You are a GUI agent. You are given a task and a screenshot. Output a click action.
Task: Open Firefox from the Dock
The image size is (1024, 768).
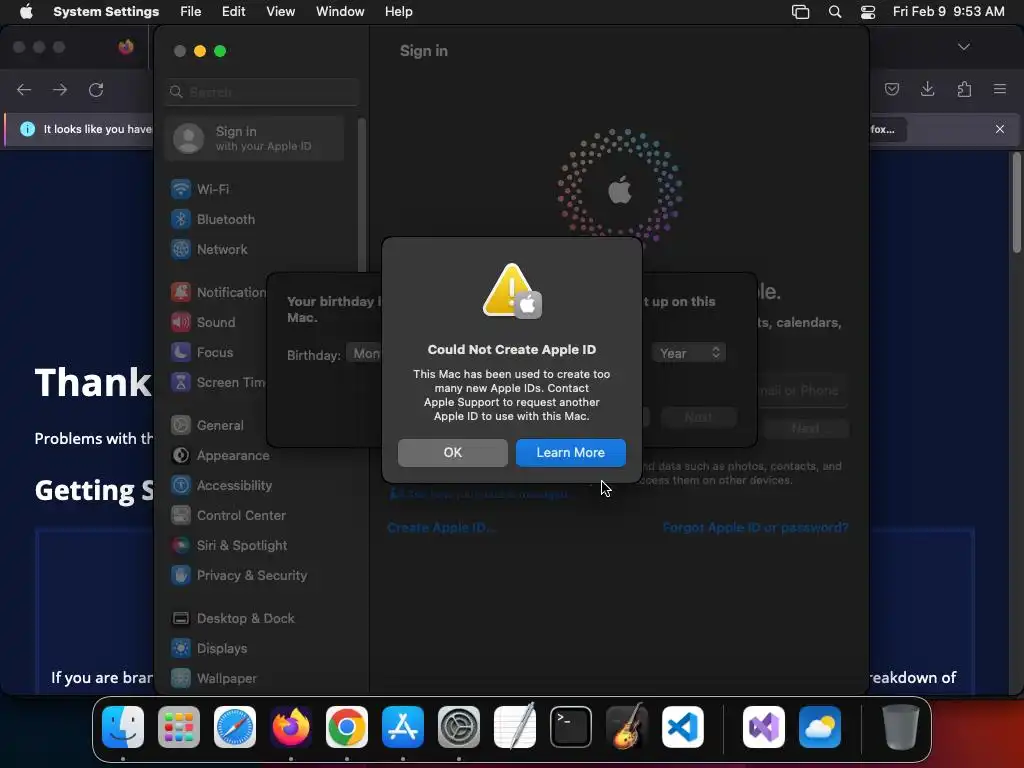[x=291, y=727]
